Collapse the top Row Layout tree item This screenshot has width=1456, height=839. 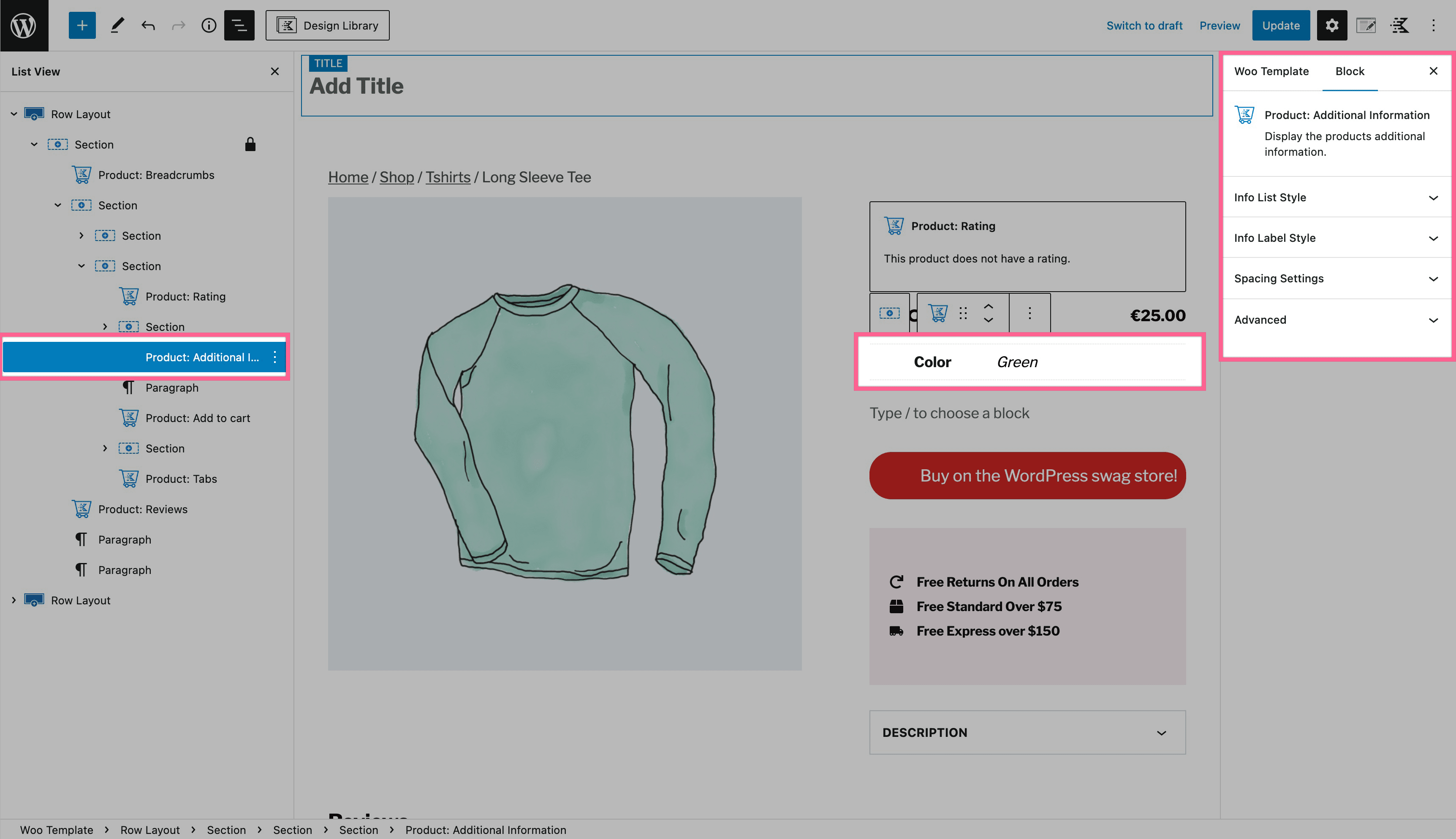[x=14, y=114]
